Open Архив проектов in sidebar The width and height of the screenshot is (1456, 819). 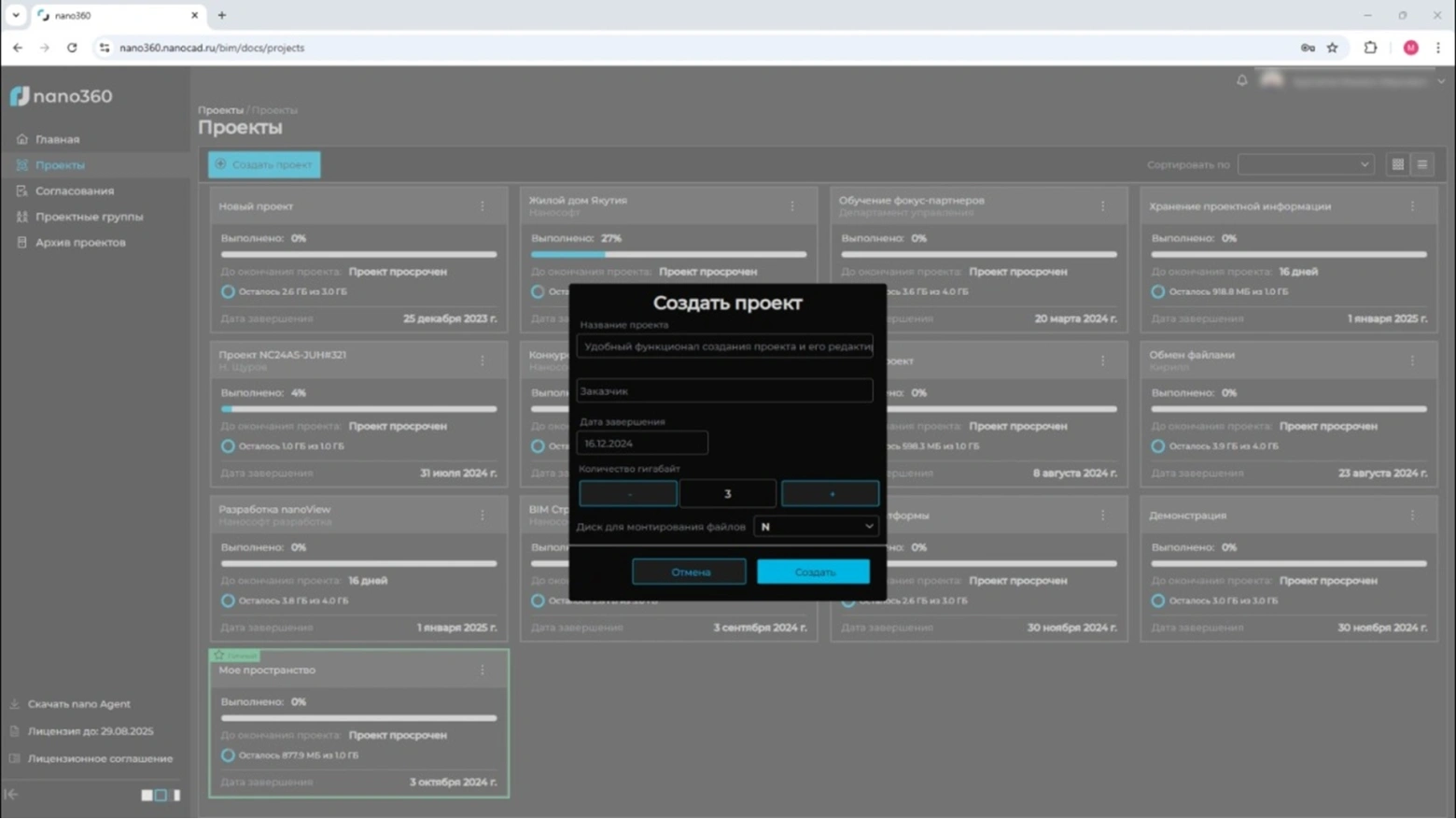[x=80, y=242]
